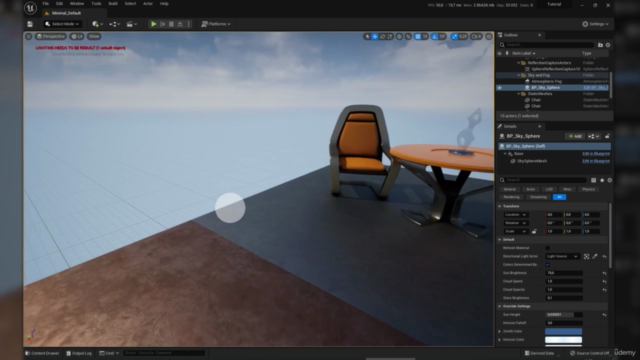Collapse the StaticMeshes folder
640x360 pixels.
pos(519,94)
